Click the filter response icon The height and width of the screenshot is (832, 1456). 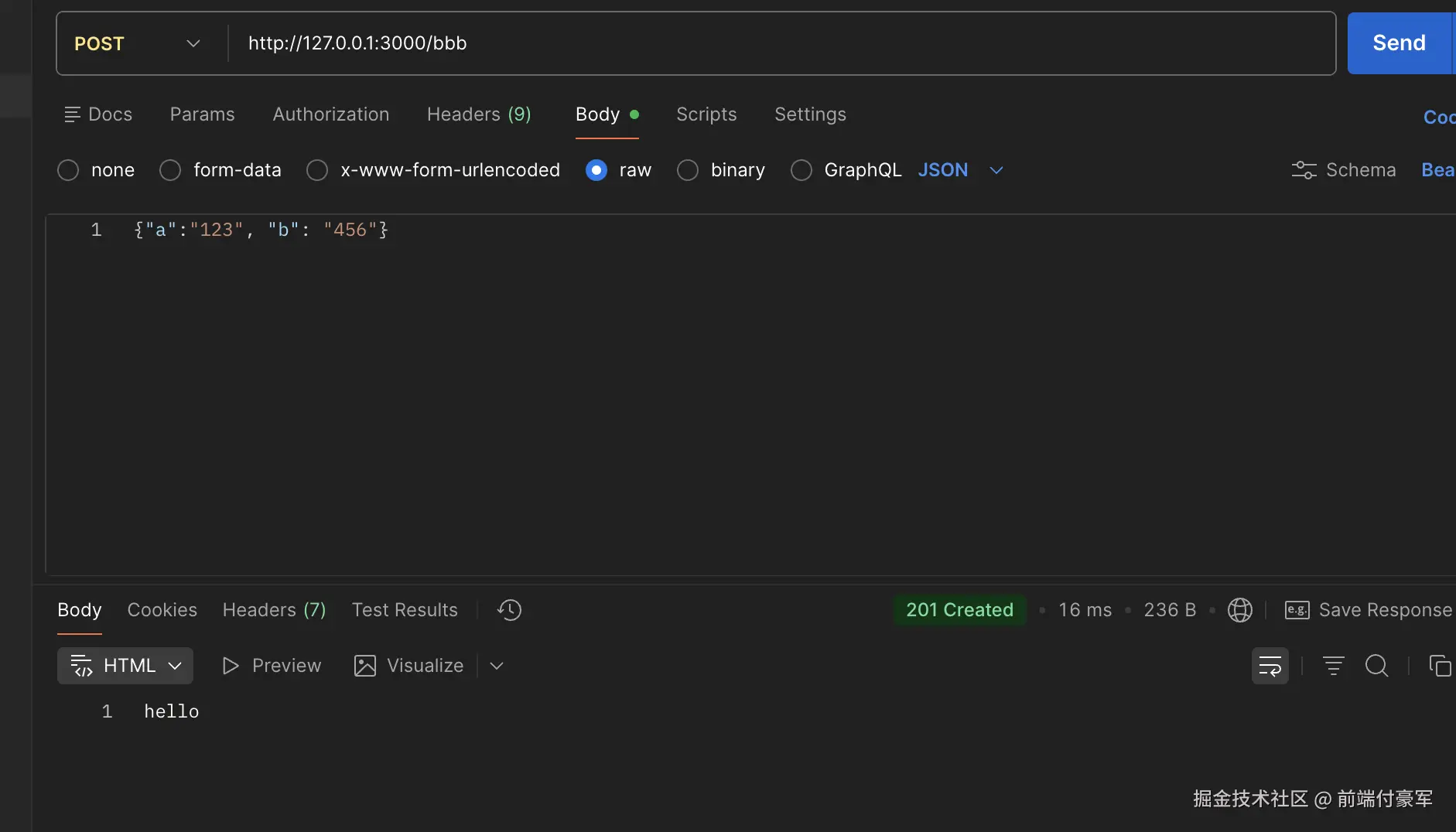pyautogui.click(x=1333, y=666)
